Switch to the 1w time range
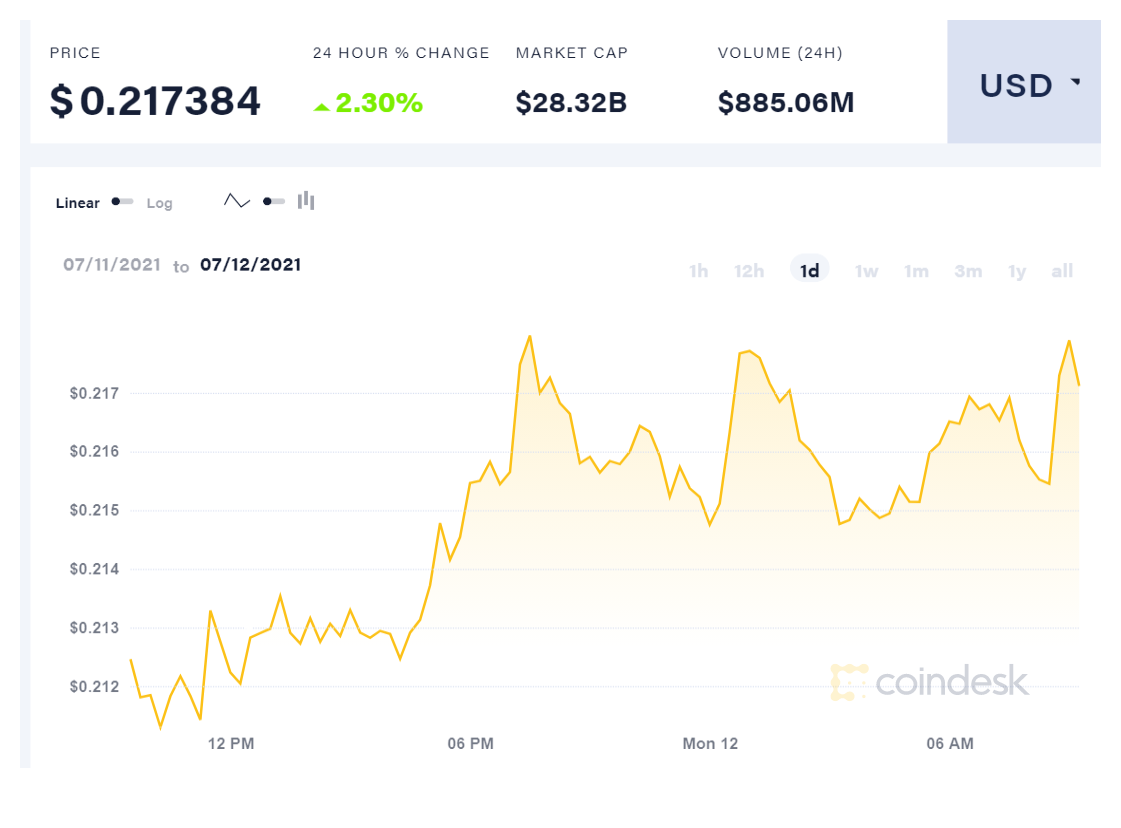1121x828 pixels. click(866, 271)
